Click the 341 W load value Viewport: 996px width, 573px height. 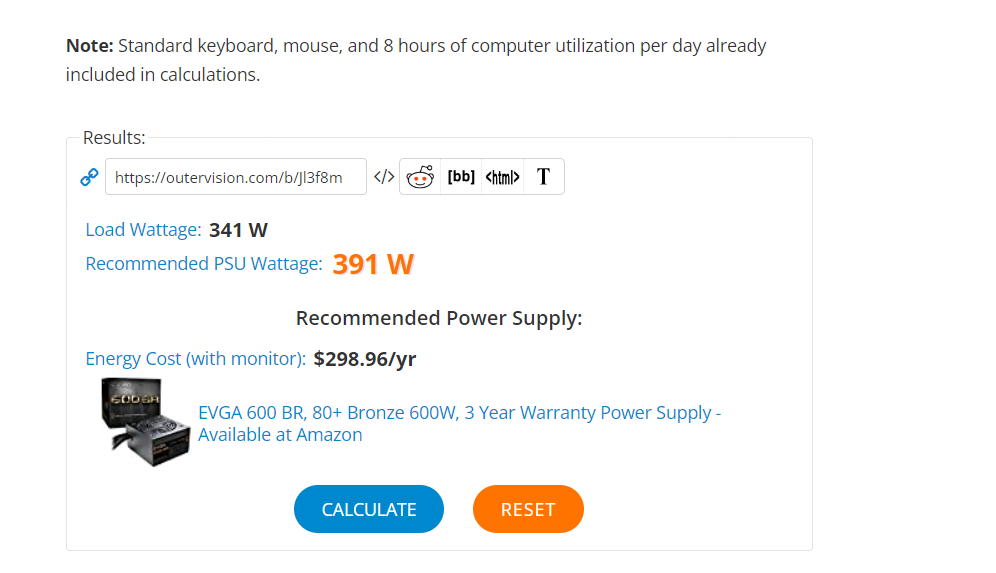tap(238, 229)
